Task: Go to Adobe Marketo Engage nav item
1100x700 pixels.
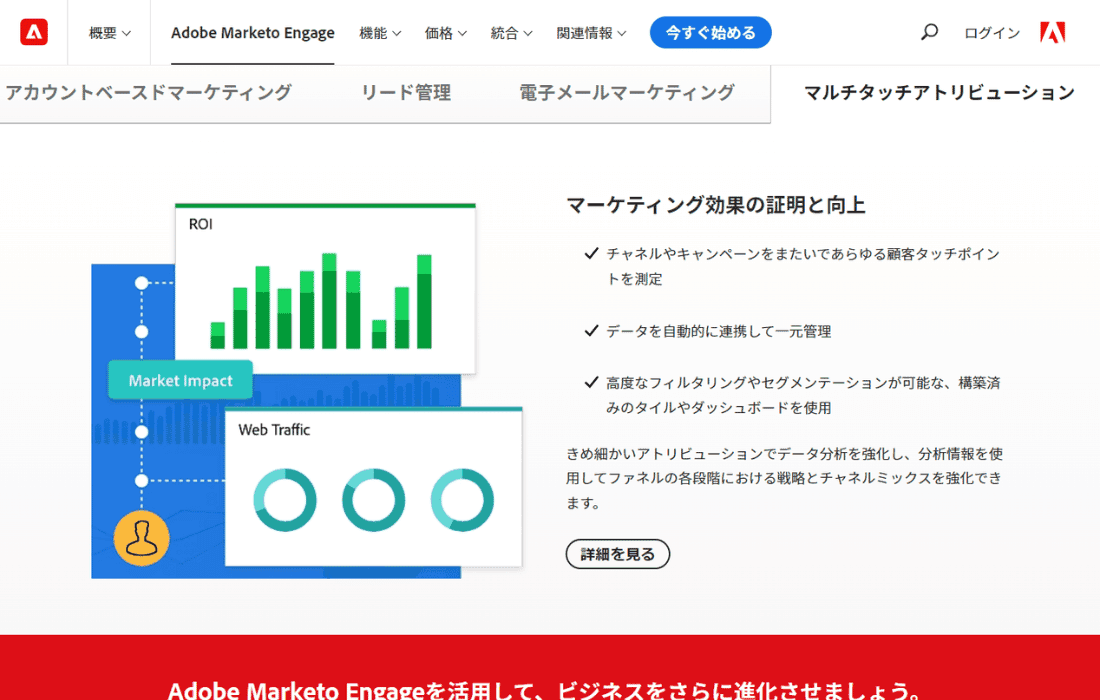Action: (x=253, y=33)
